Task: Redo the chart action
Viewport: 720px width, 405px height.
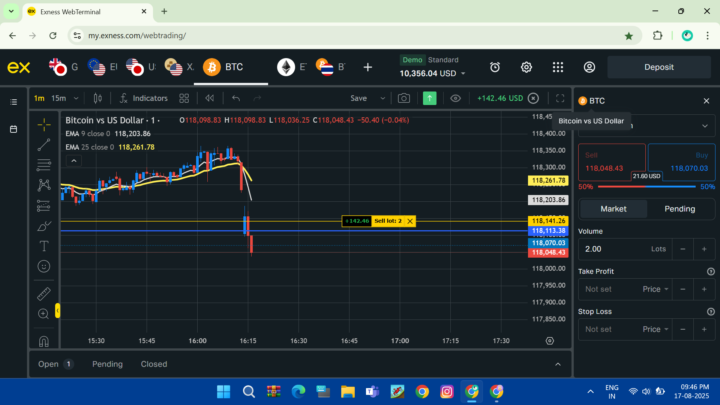Action: 257,98
